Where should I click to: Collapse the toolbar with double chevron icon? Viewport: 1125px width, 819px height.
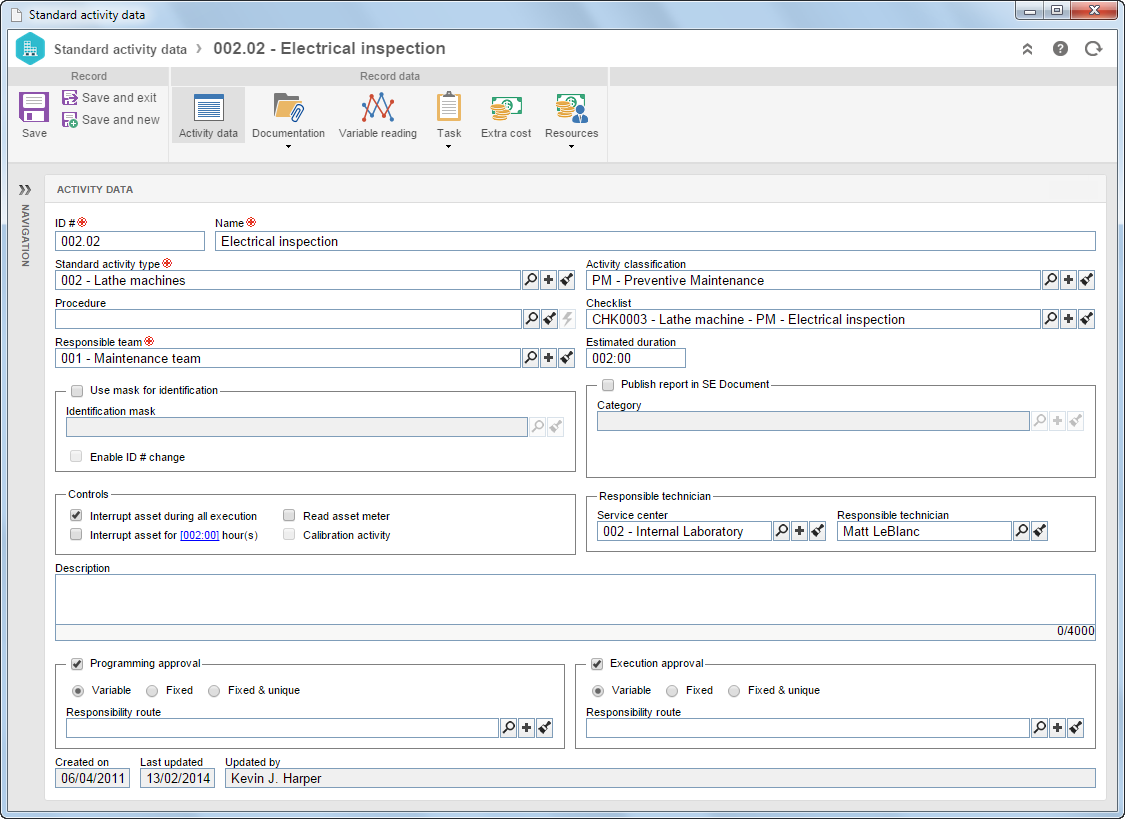[x=1027, y=49]
